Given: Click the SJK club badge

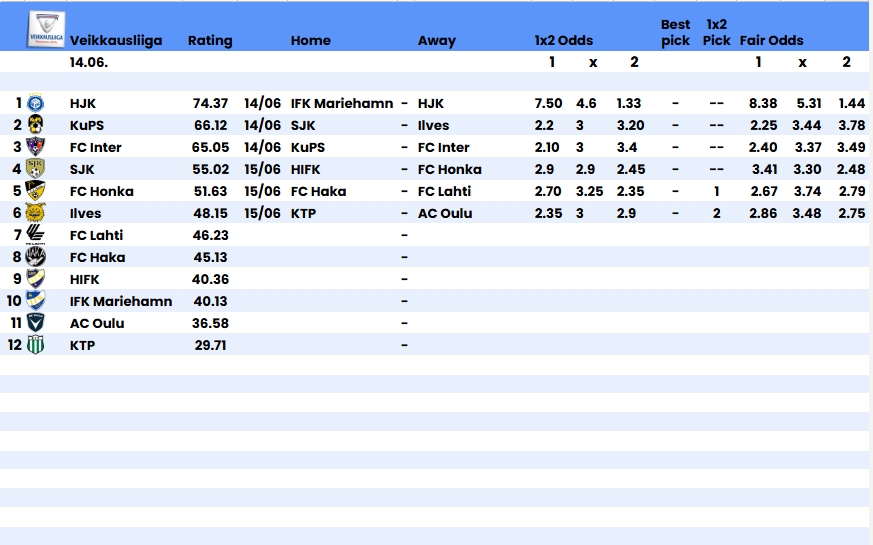Looking at the screenshot, I should tap(36, 169).
